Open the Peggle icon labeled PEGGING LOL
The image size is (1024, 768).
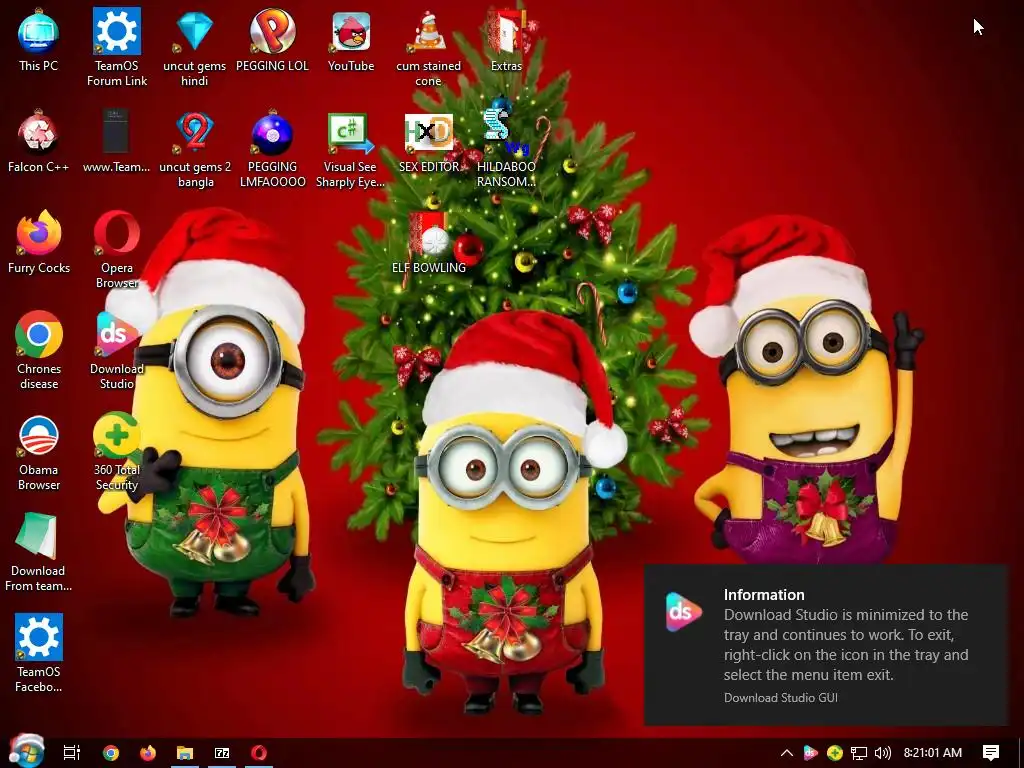272,39
